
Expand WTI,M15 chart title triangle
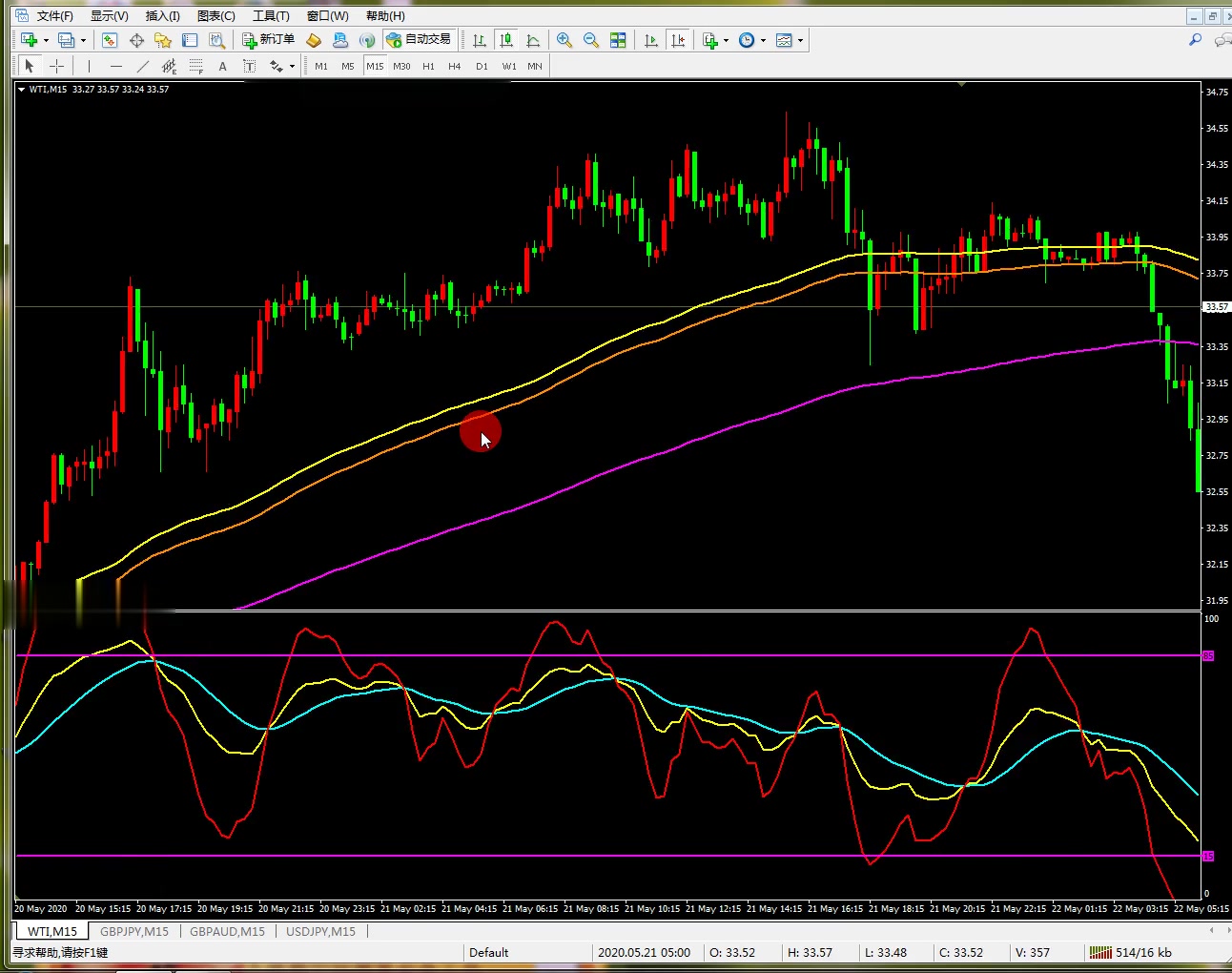tap(21, 89)
